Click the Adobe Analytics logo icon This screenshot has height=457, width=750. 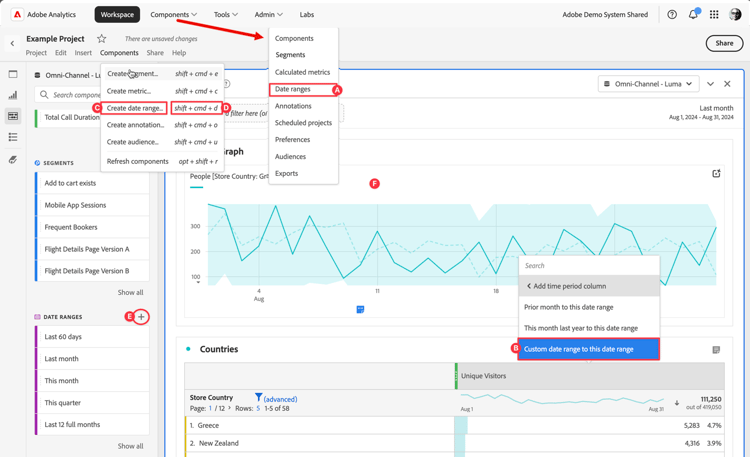(17, 14)
